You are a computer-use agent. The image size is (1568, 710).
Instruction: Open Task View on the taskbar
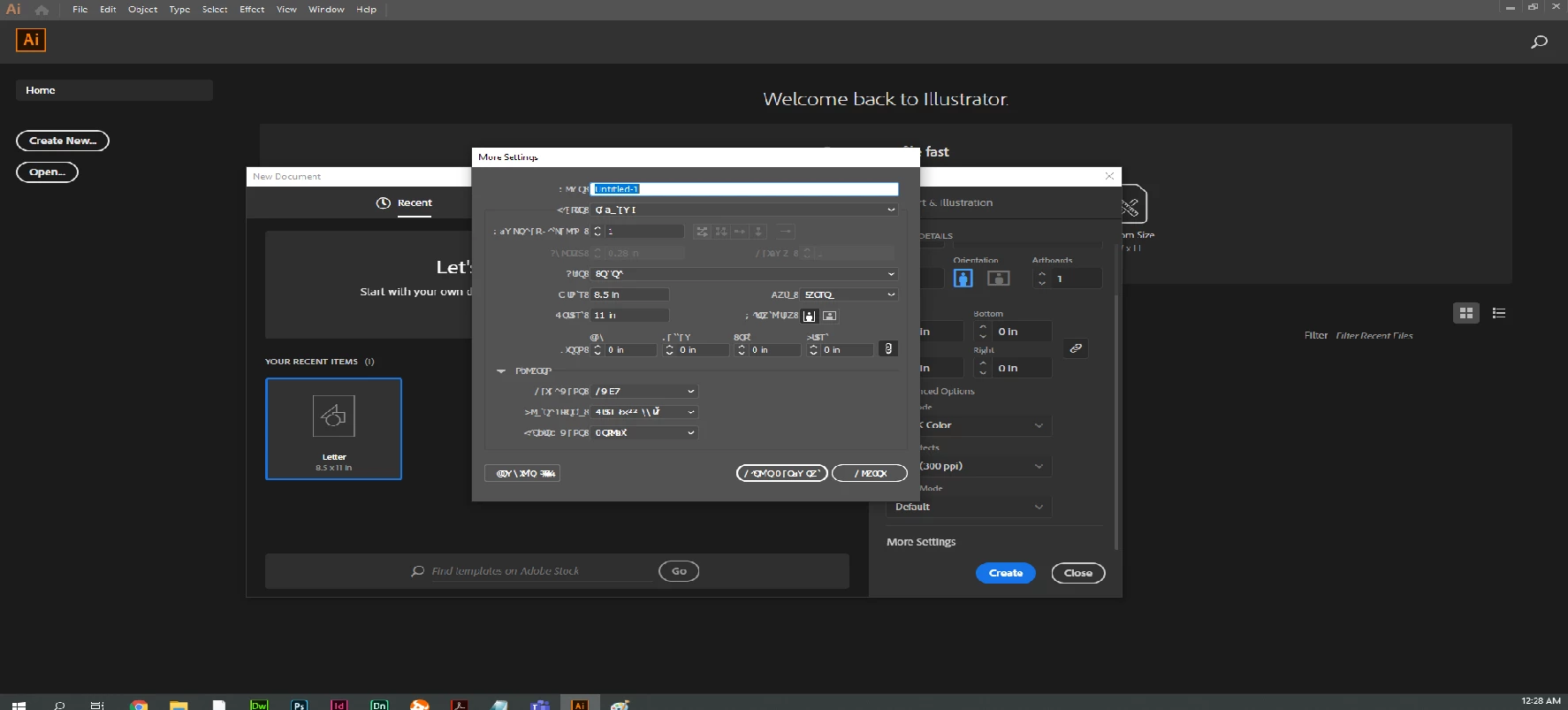97,704
